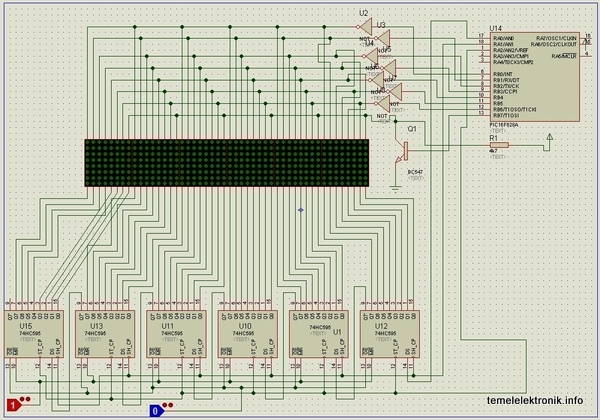
Task: Select the Q1 transistor symbol
Action: click(x=403, y=151)
